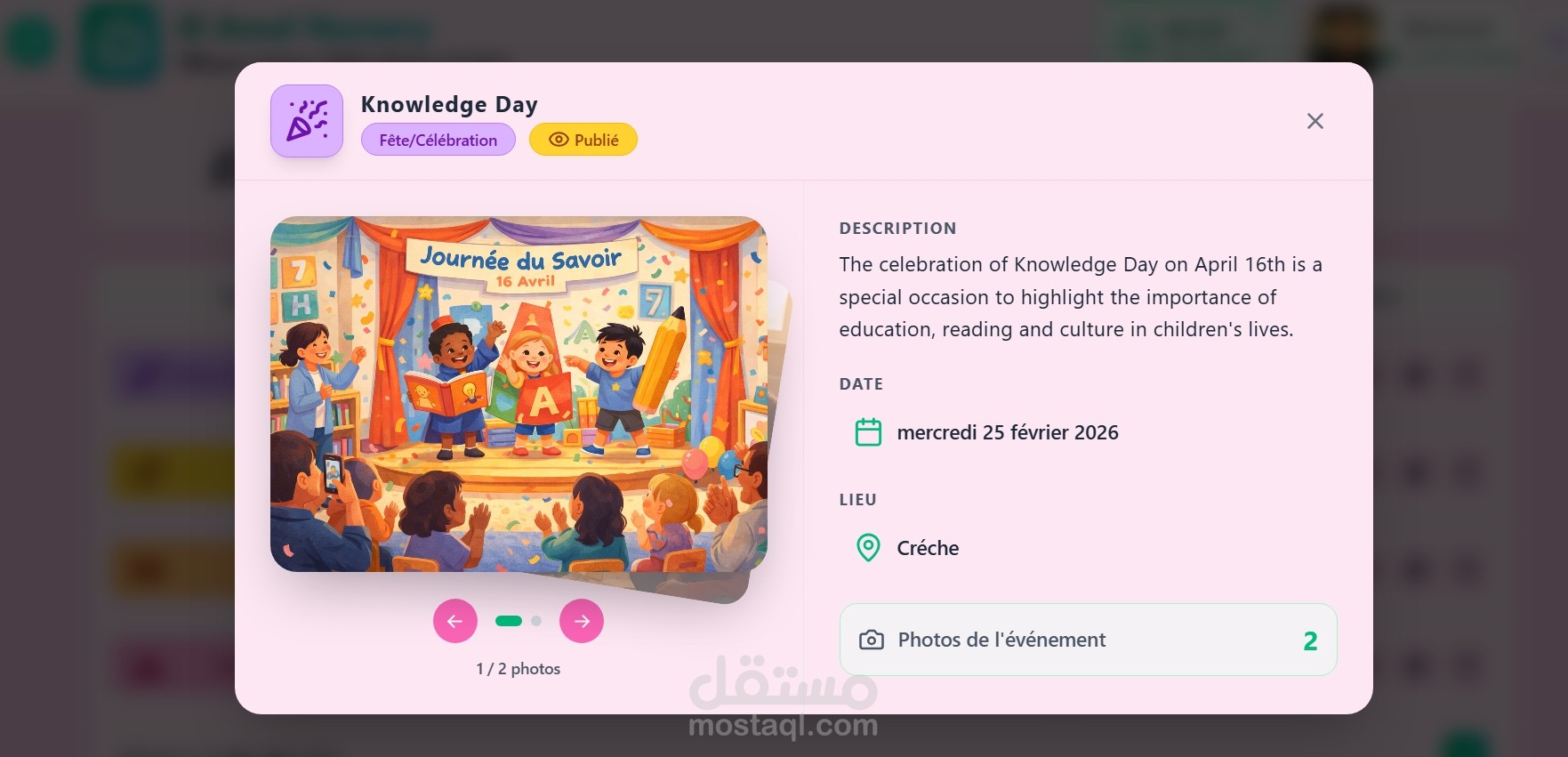Click the camera icon in photos row
Viewport: 1568px width, 757px height.
coord(872,640)
